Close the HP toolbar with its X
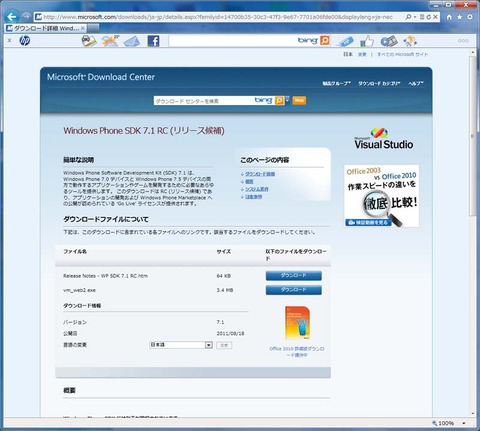The height and width of the screenshot is (431, 480). click(9, 41)
